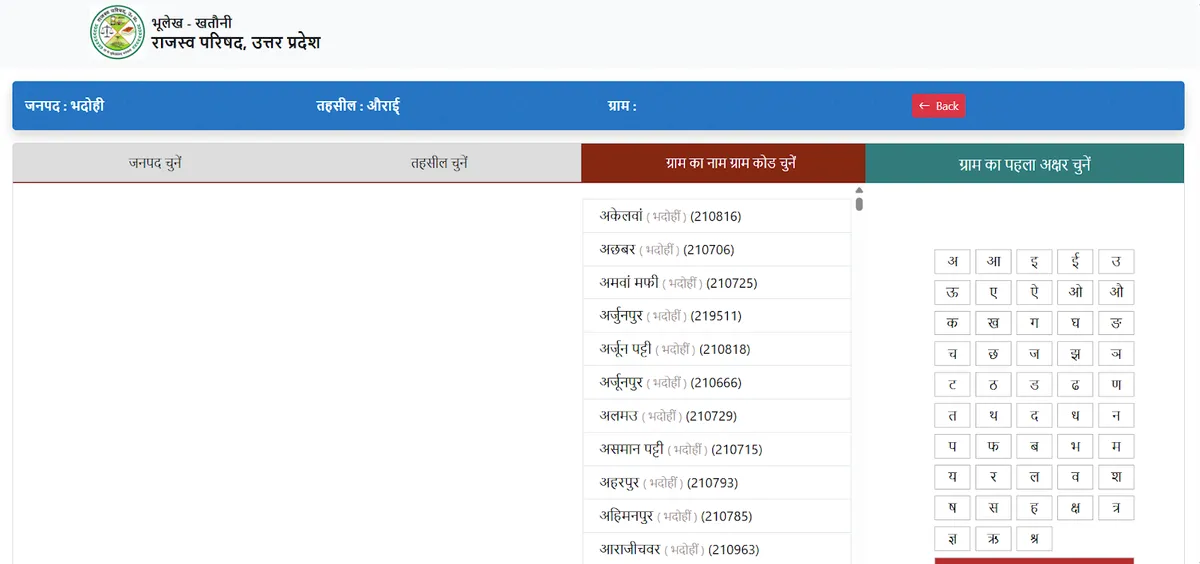Switch to the तहसील चुनें tab
Image resolution: width=1200 pixels, height=564 pixels.
coord(439,163)
